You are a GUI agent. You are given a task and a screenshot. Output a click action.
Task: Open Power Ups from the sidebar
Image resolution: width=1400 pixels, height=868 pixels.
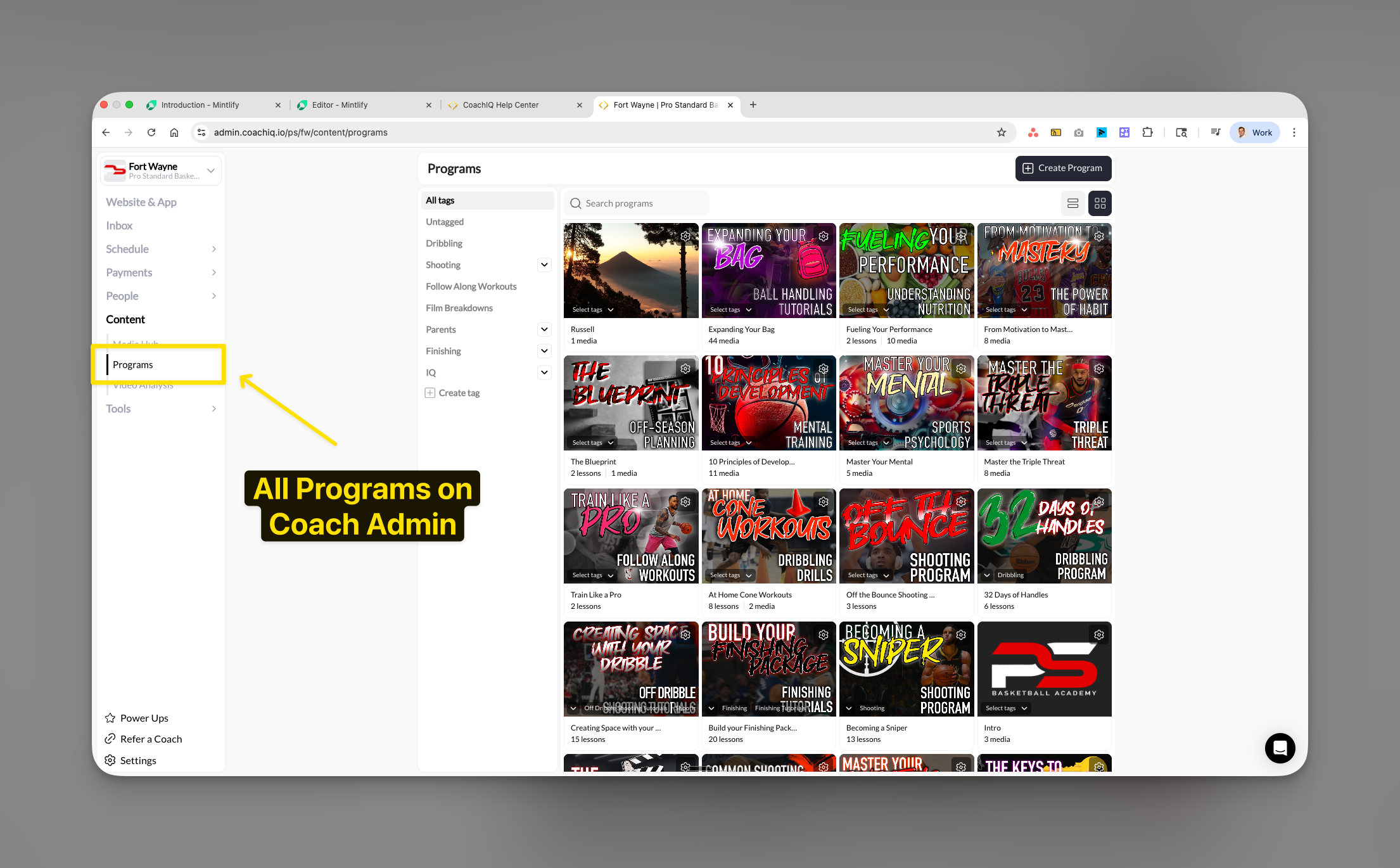coord(144,717)
